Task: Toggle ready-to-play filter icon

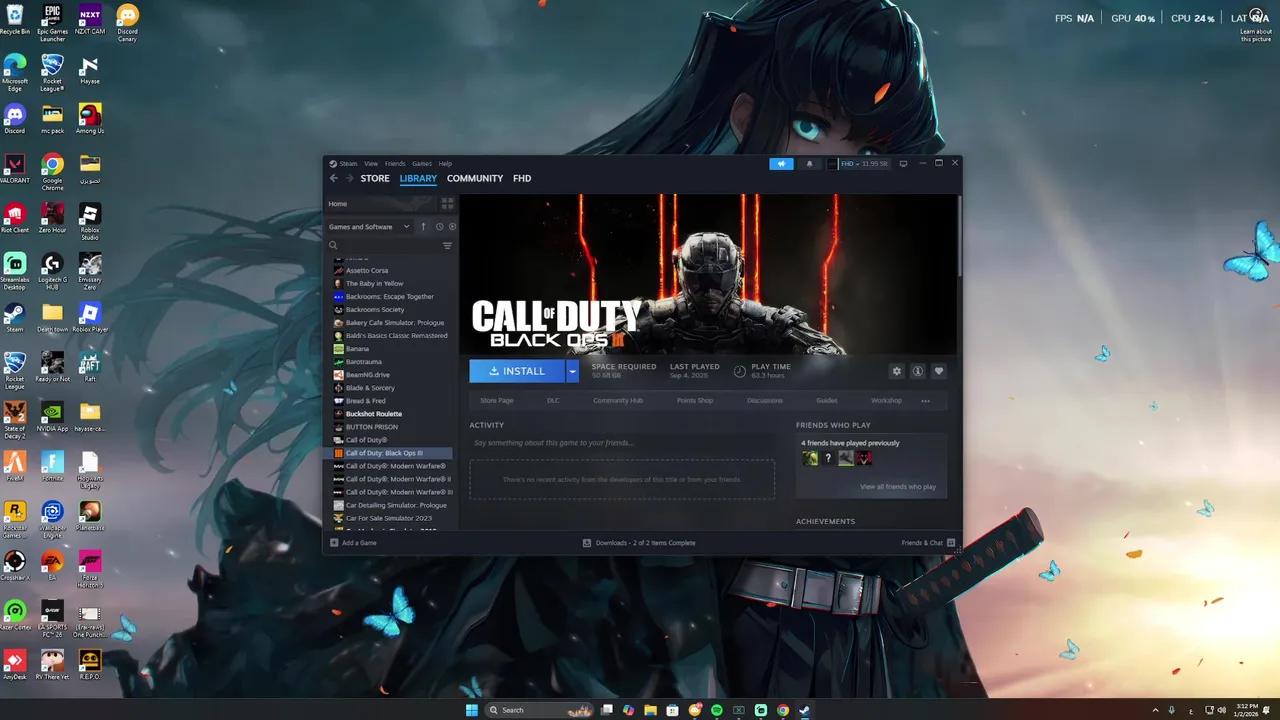Action: pos(452,227)
